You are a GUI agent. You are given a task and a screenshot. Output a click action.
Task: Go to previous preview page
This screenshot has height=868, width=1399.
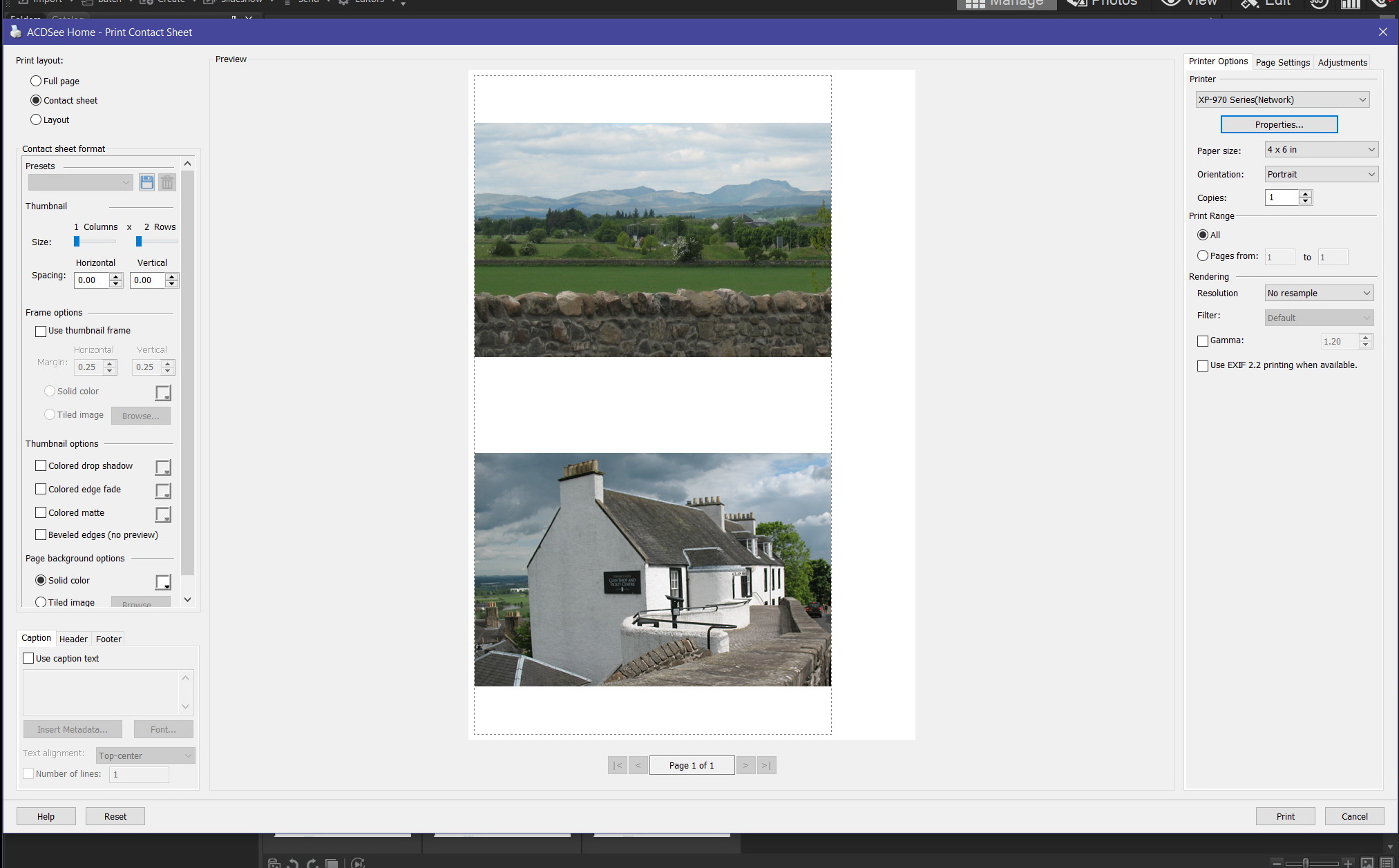click(x=638, y=765)
